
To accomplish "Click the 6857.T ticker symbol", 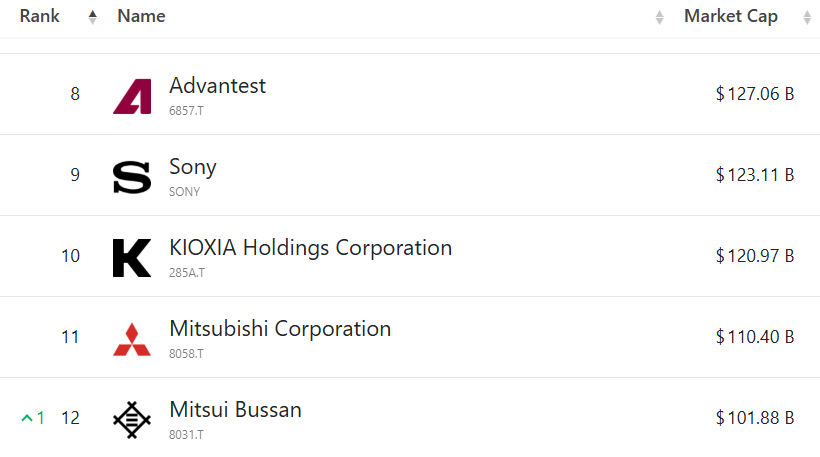I will pyautogui.click(x=186, y=110).
